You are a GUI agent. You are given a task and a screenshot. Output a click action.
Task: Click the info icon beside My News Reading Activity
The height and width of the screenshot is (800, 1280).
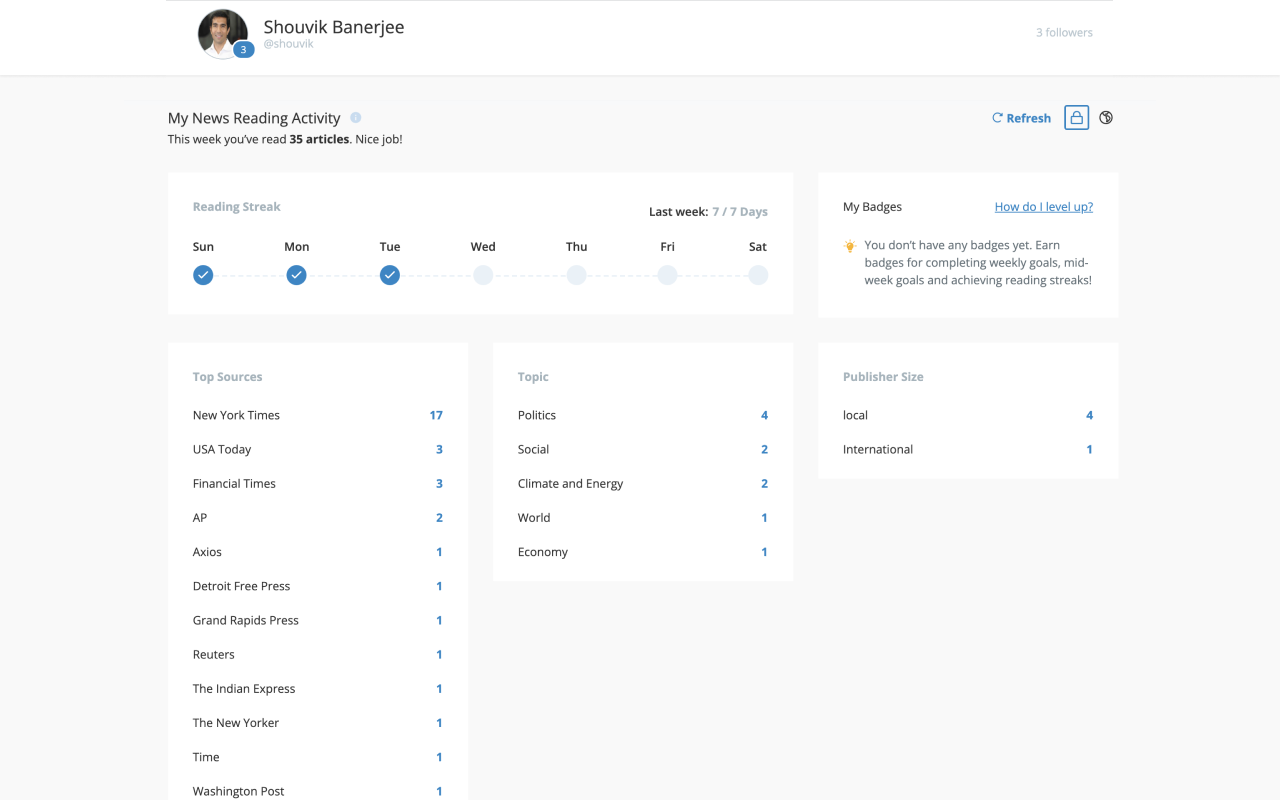pyautogui.click(x=356, y=118)
